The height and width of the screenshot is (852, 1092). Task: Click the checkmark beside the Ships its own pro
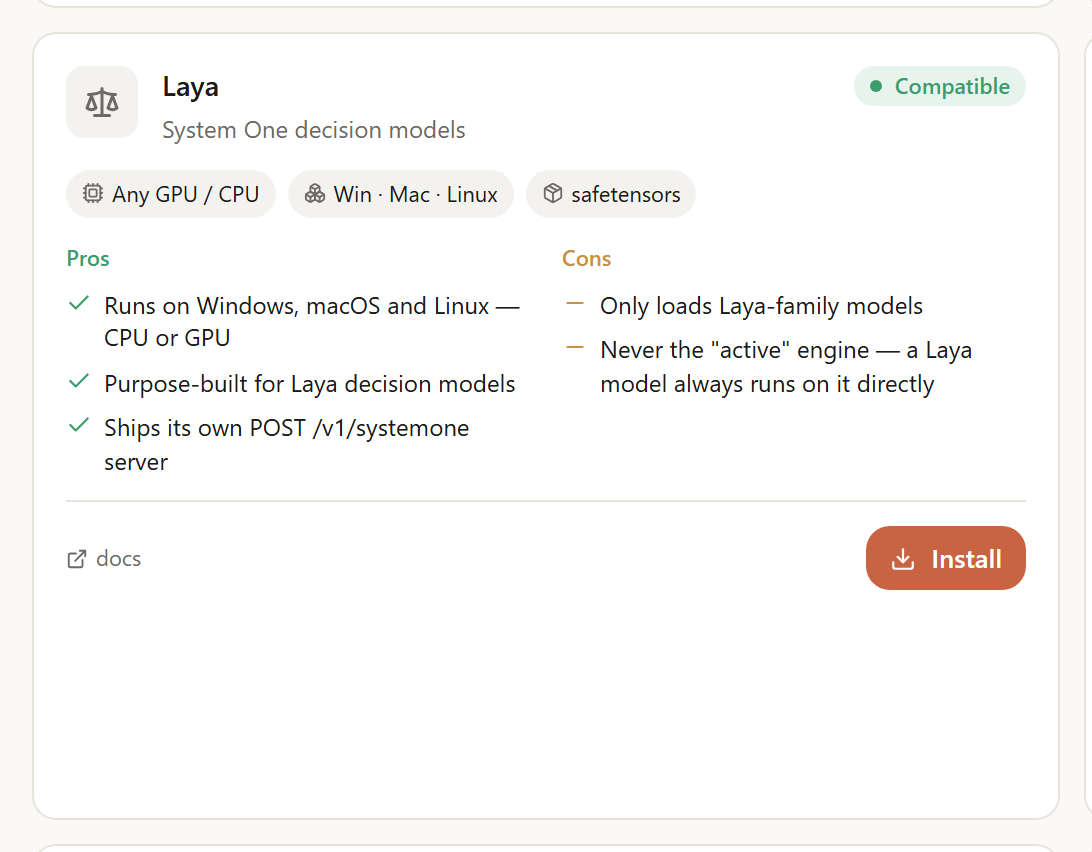click(x=79, y=425)
